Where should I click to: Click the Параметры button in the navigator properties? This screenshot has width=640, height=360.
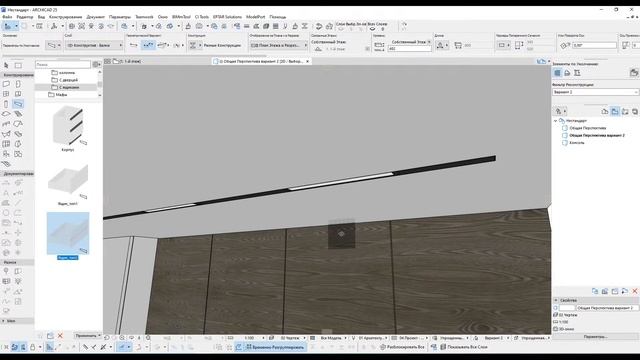point(595,337)
